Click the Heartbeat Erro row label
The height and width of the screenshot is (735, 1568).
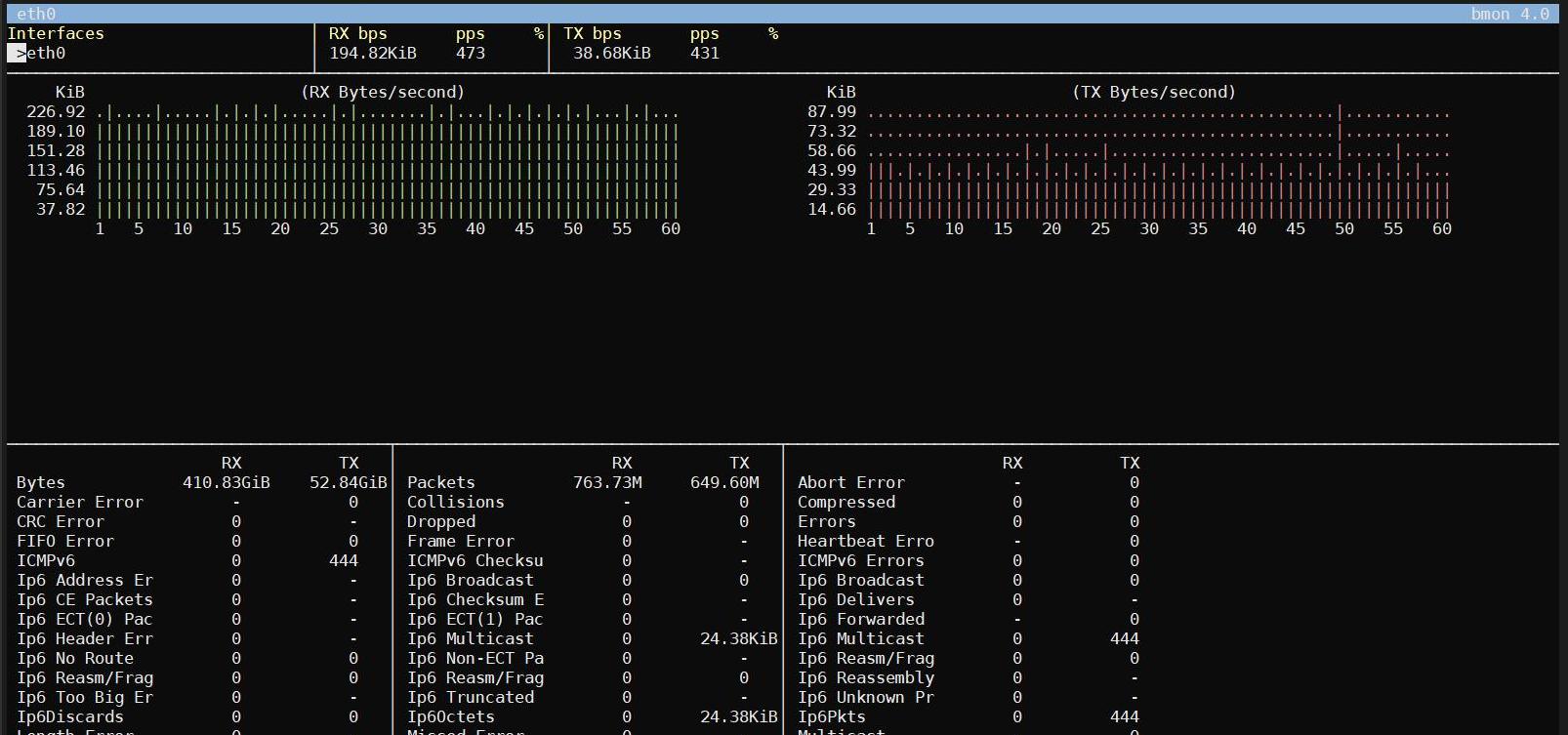point(866,541)
